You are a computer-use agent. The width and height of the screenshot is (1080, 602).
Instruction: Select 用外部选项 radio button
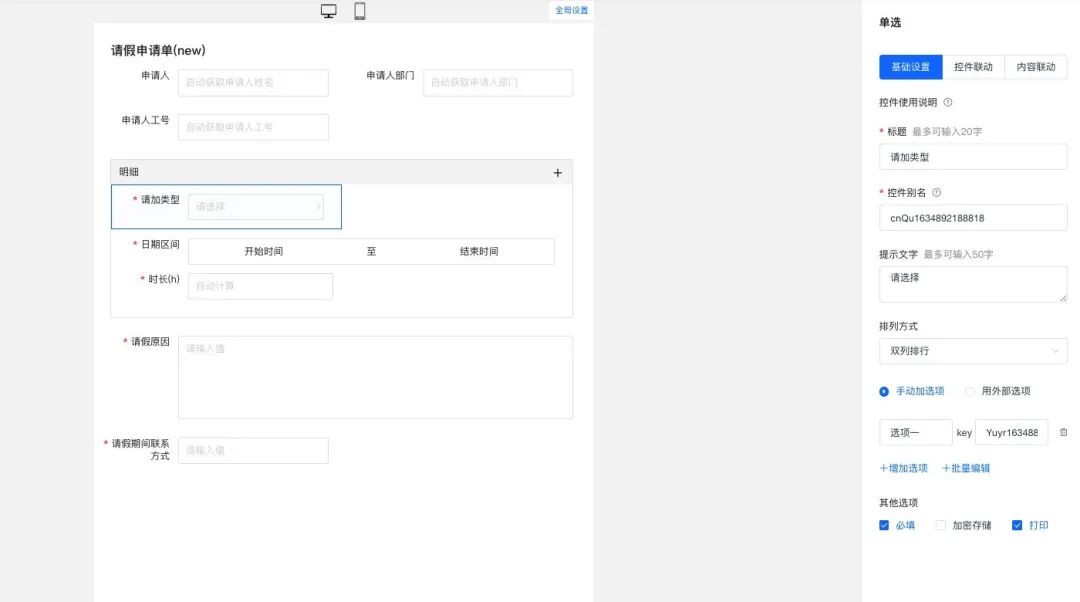coord(970,391)
